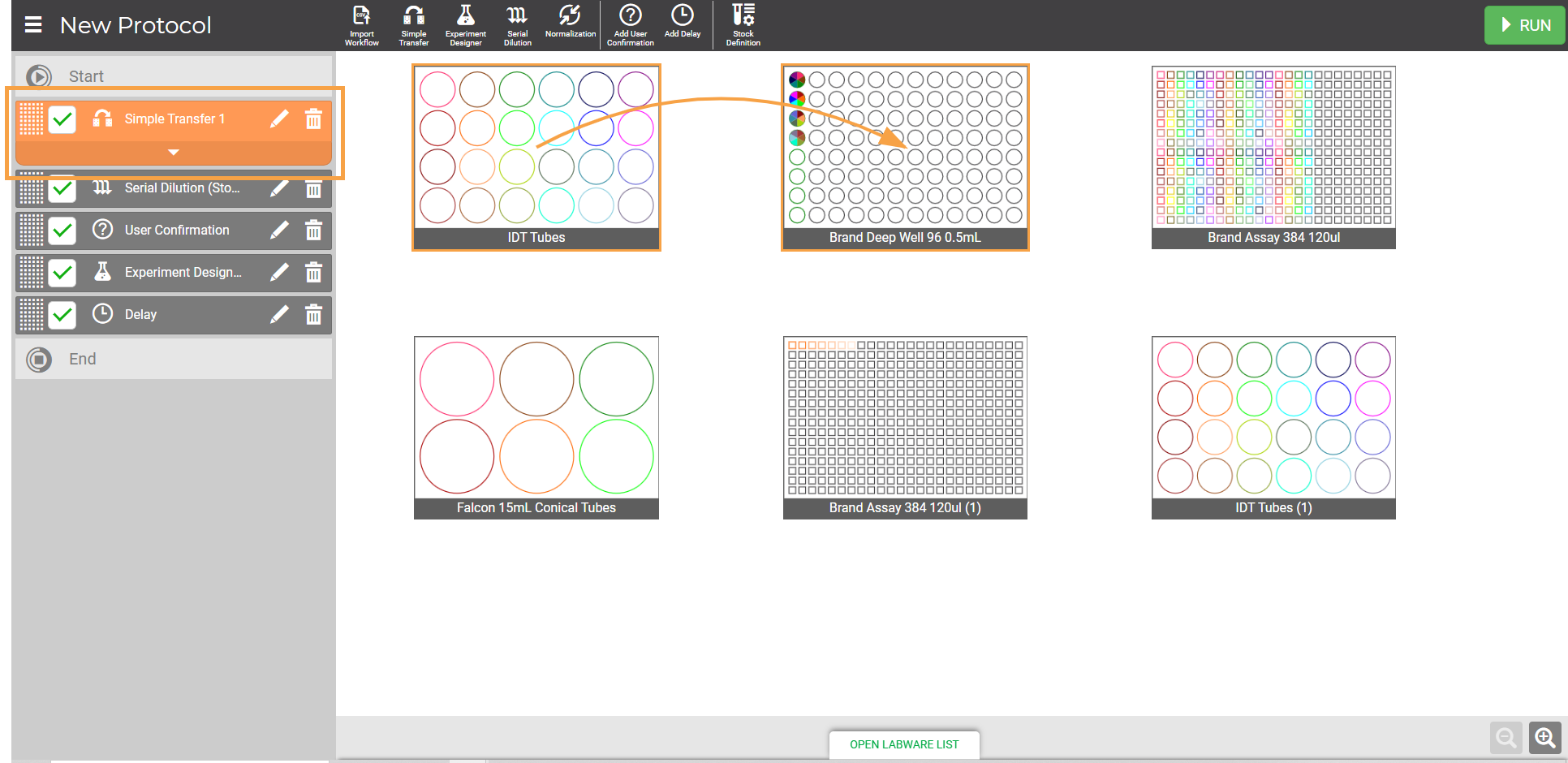Toggle Delay step checkbox
Image resolution: width=1568 pixels, height=763 pixels.
click(62, 315)
